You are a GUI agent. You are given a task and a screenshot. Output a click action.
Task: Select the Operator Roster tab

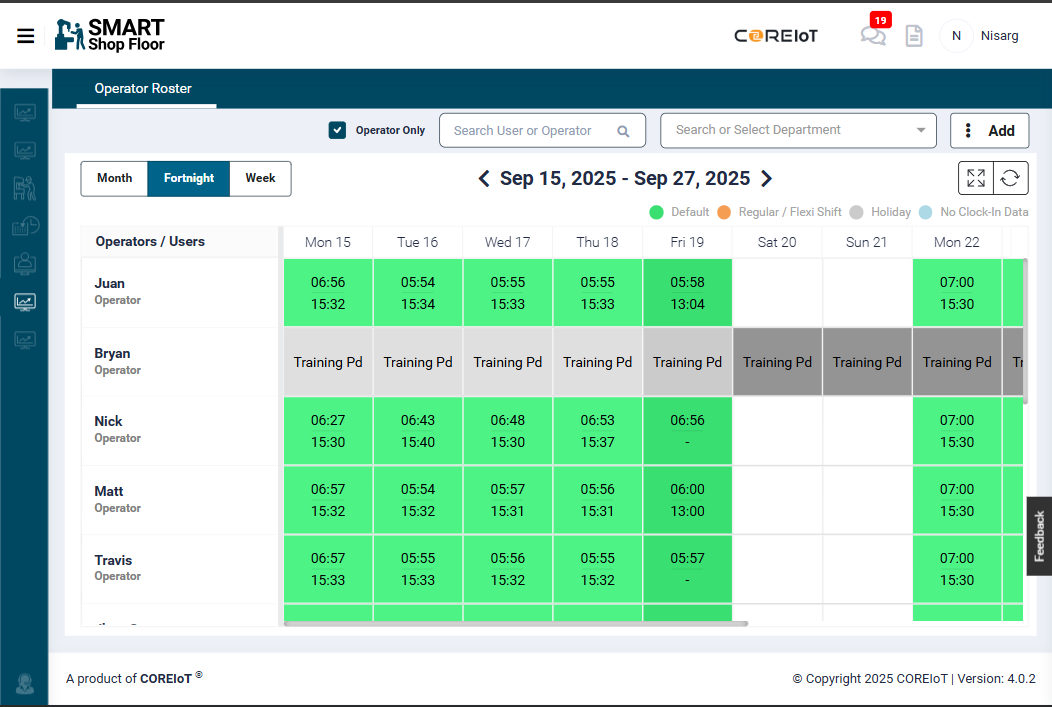tap(143, 88)
